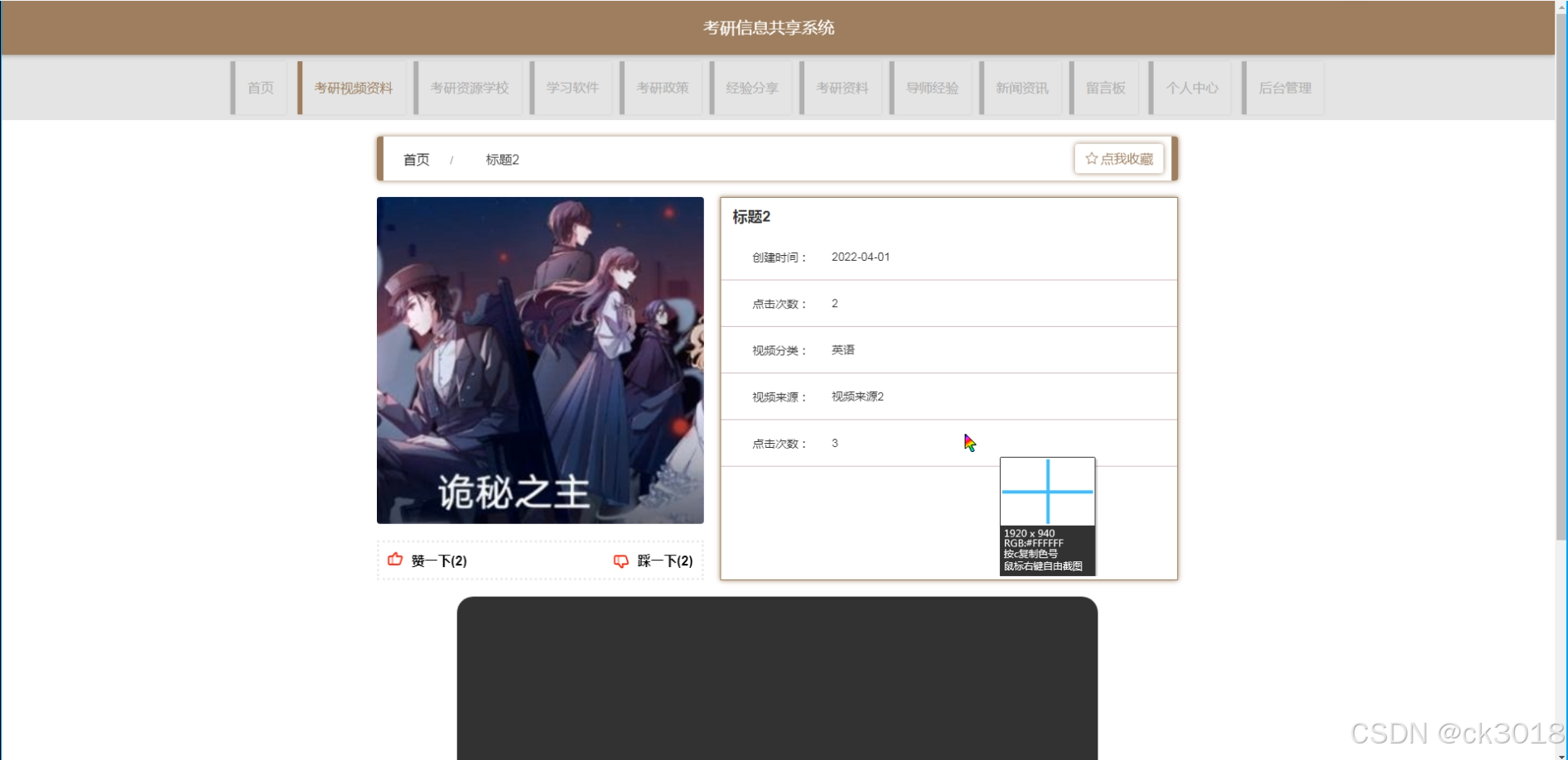
Task: Select the 考研视频资料 navigation tab
Action: pyautogui.click(x=353, y=88)
